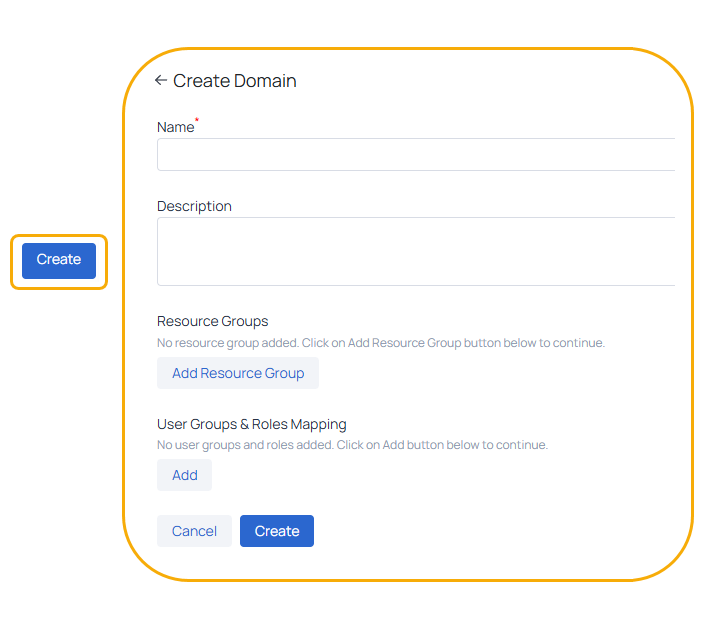Focus the Name input field
Image resolution: width=726 pixels, height=619 pixels.
[416, 154]
